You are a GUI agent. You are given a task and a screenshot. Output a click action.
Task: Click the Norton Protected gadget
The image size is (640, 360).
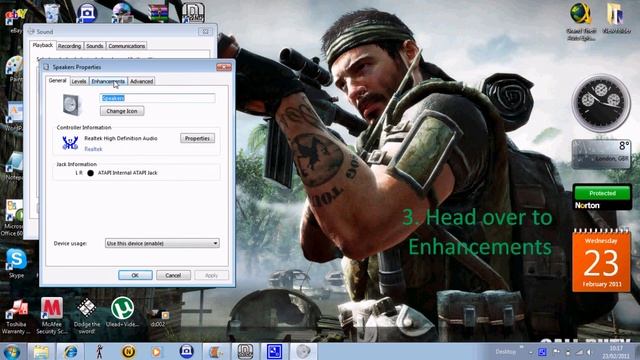602,197
